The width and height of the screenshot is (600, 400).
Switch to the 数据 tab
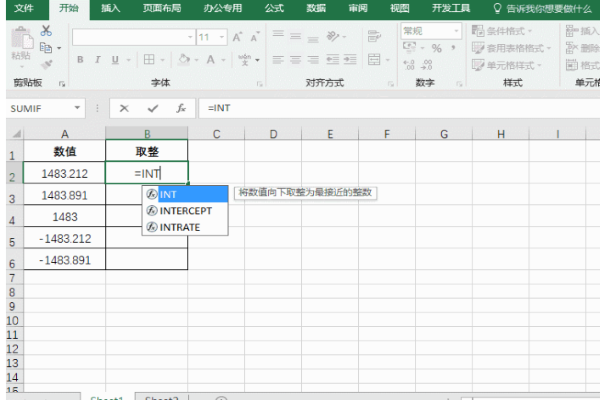tap(316, 8)
